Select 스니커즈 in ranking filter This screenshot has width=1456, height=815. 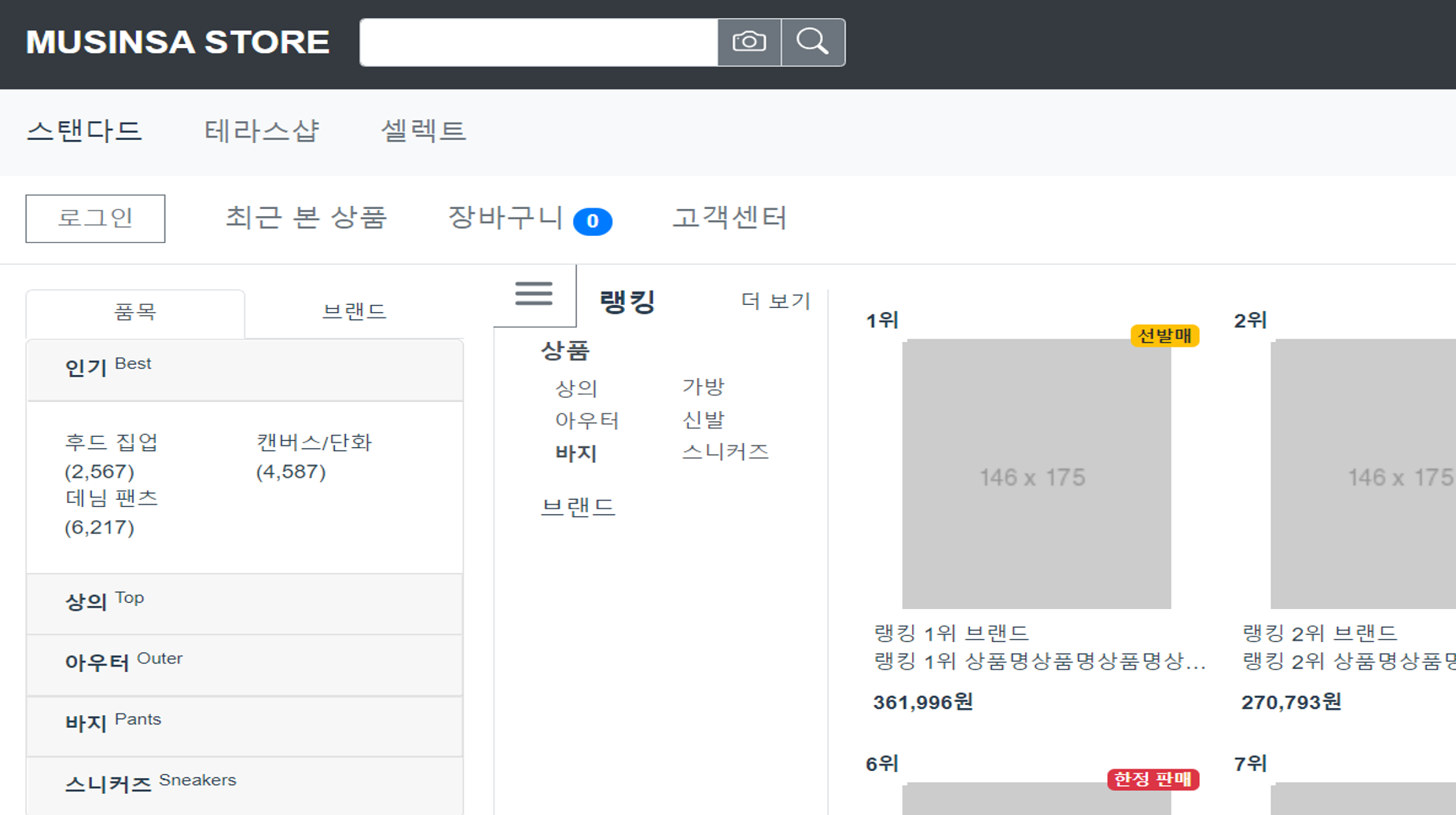(x=725, y=452)
